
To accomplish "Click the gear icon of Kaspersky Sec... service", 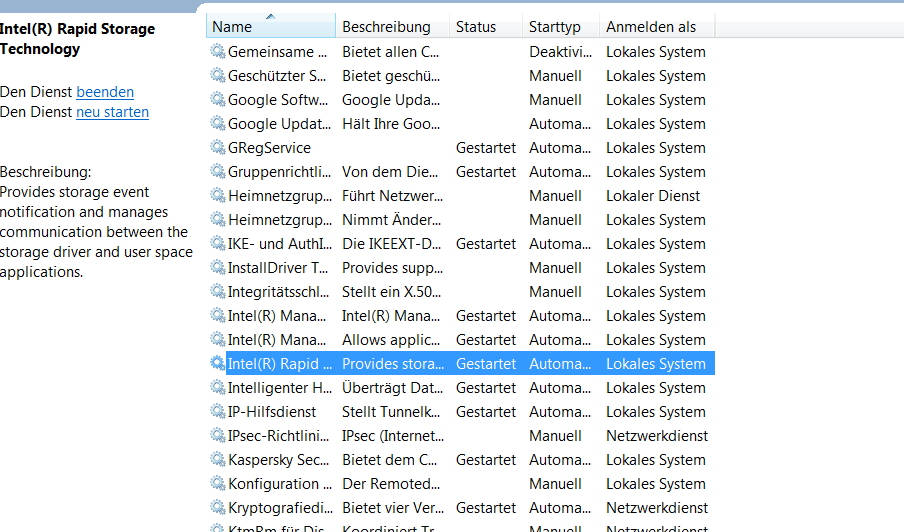I will point(218,460).
